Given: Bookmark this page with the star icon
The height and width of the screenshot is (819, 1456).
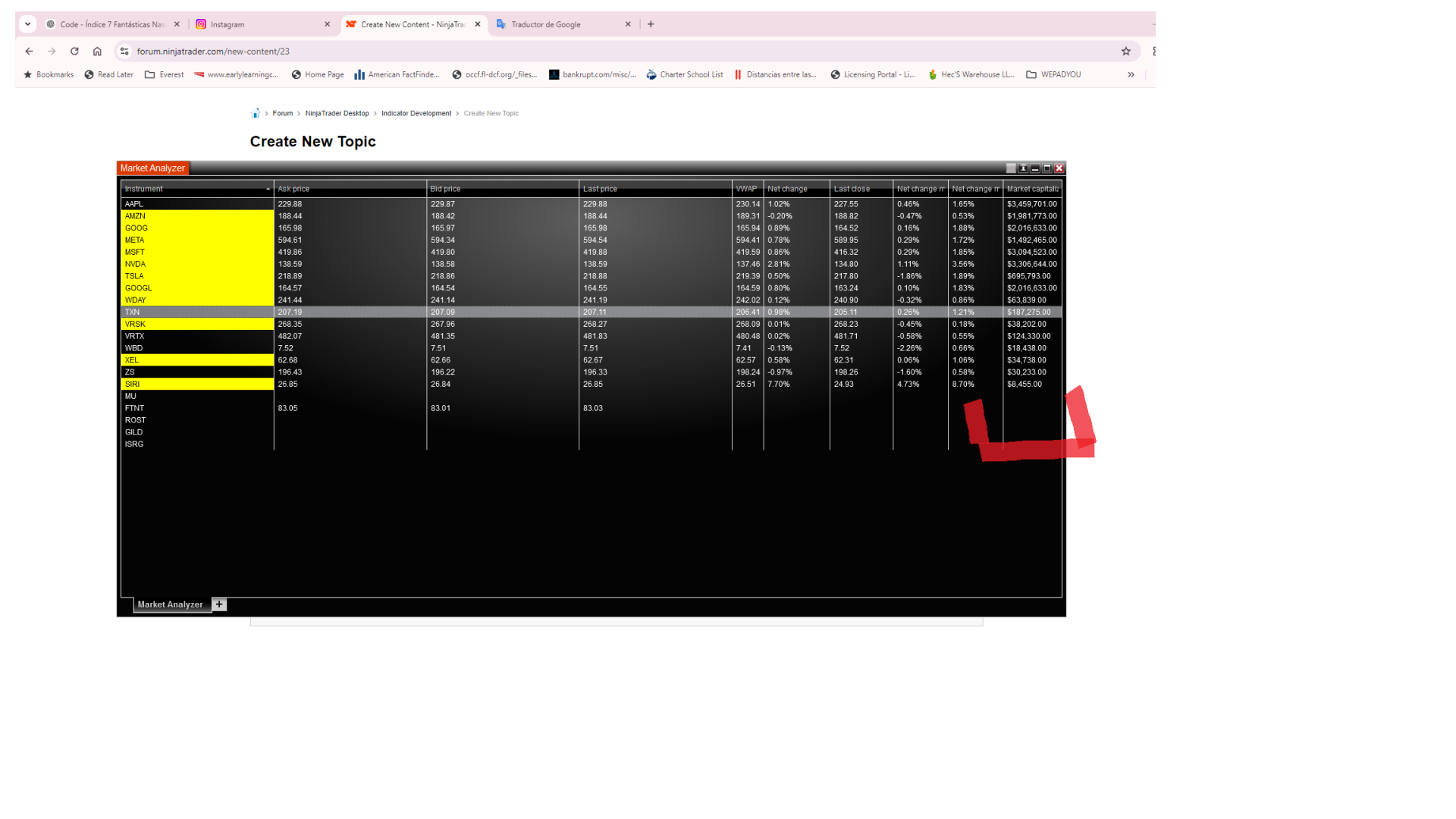Looking at the screenshot, I should click(x=1126, y=52).
